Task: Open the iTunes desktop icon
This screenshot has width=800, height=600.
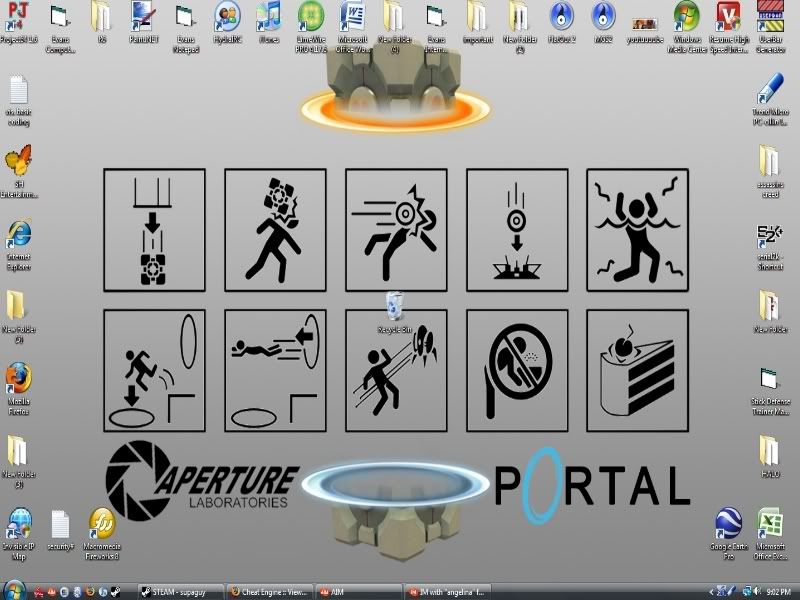Action: [x=268, y=16]
